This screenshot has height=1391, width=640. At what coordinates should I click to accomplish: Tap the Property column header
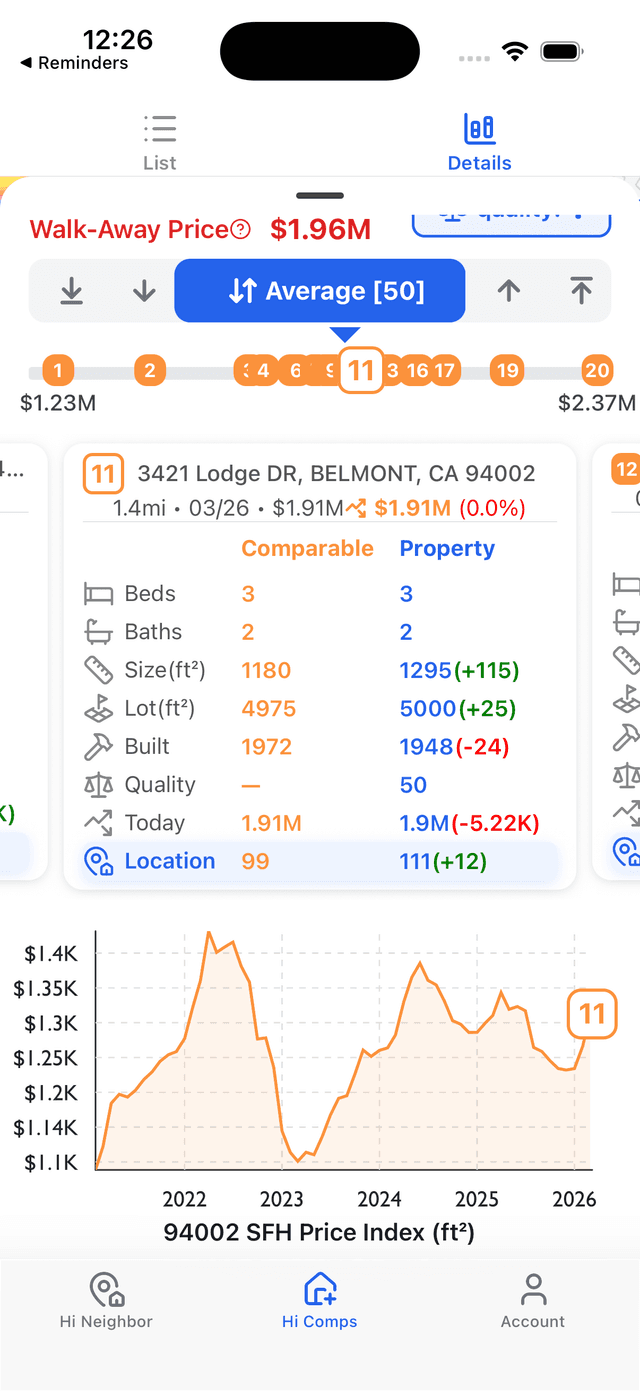[447, 549]
